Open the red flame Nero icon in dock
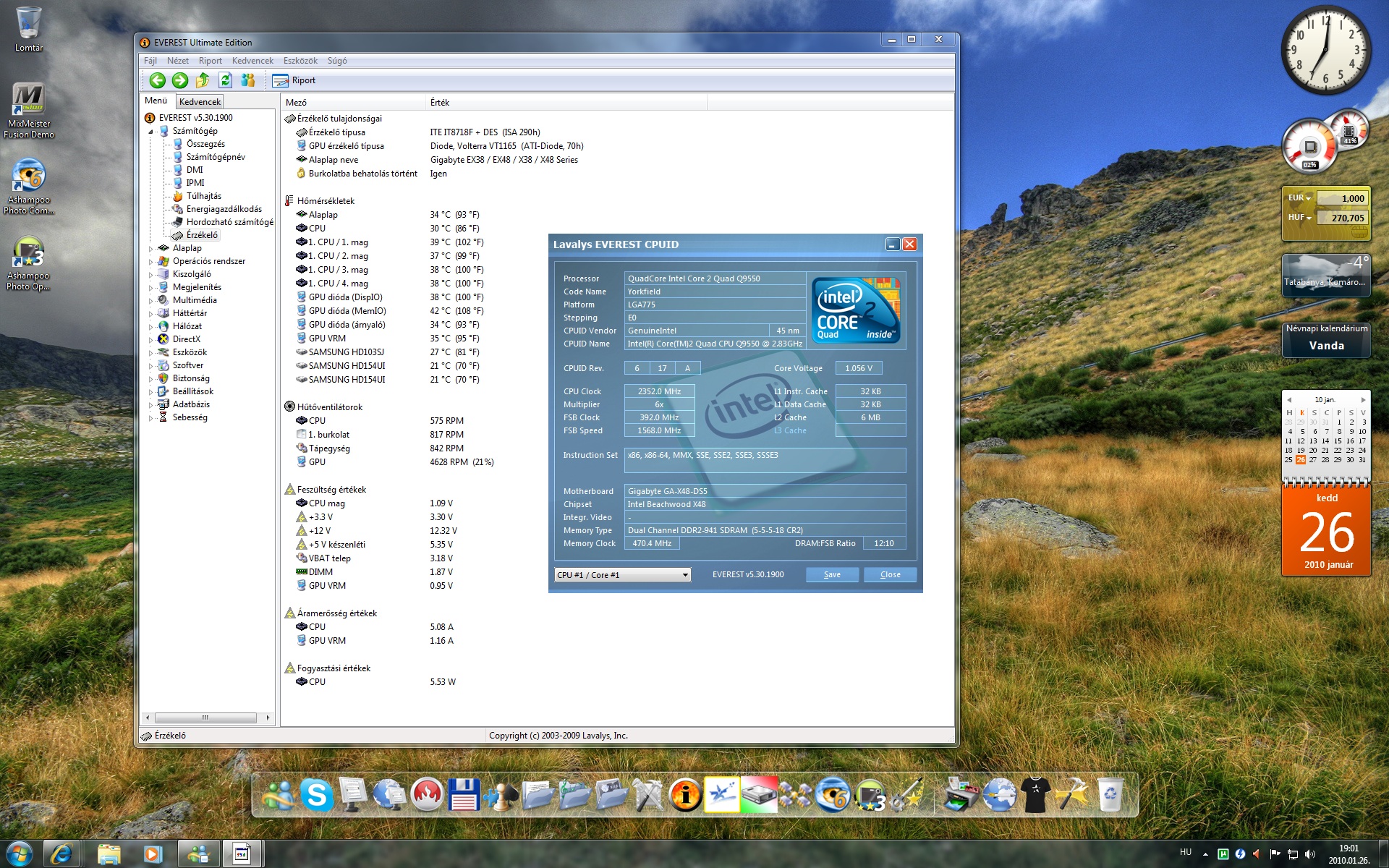Screen dimensions: 1389x868 (x=427, y=795)
